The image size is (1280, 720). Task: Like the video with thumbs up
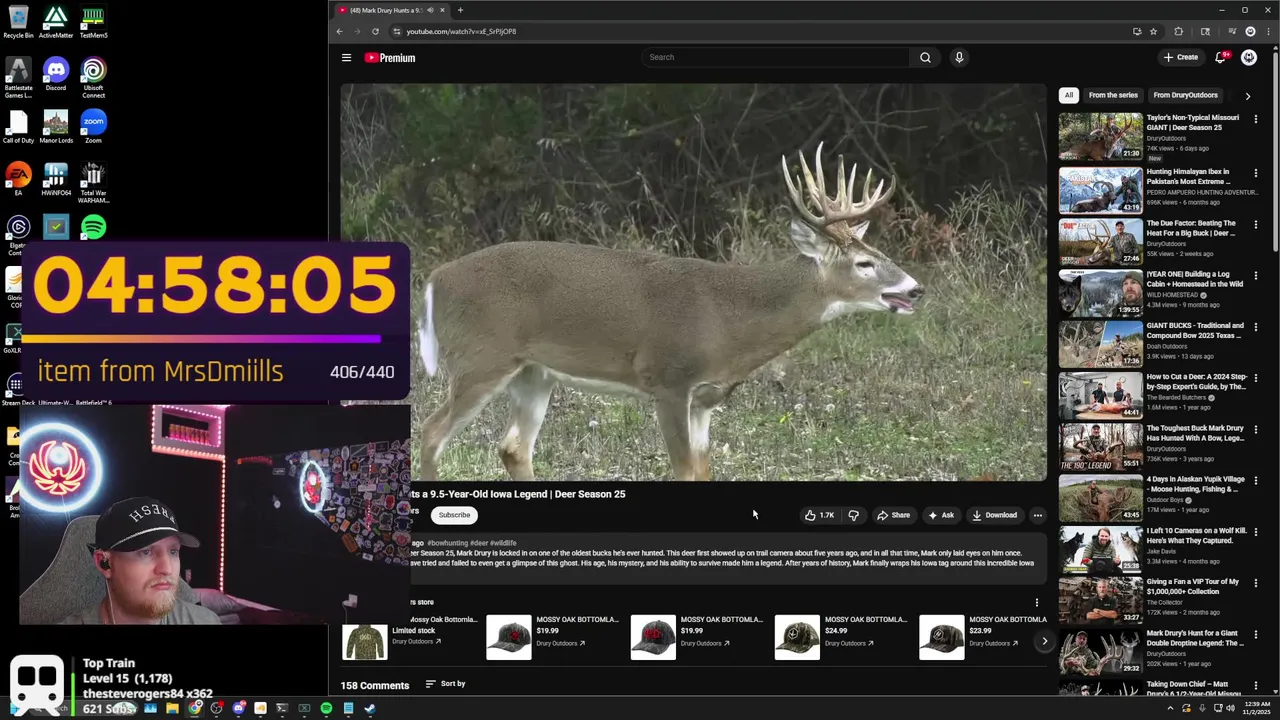[x=819, y=515]
